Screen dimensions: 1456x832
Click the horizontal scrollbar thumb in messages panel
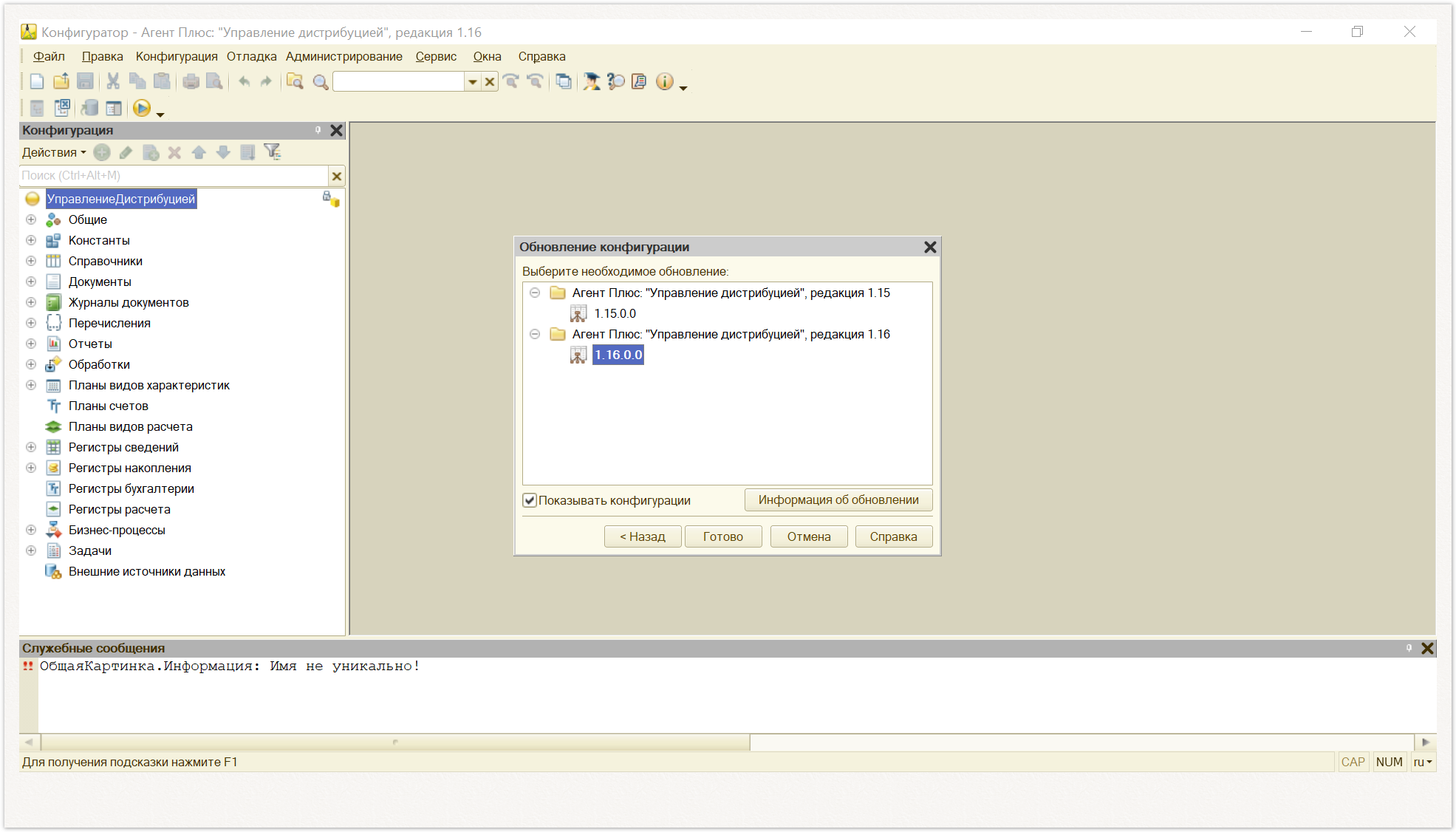click(395, 742)
